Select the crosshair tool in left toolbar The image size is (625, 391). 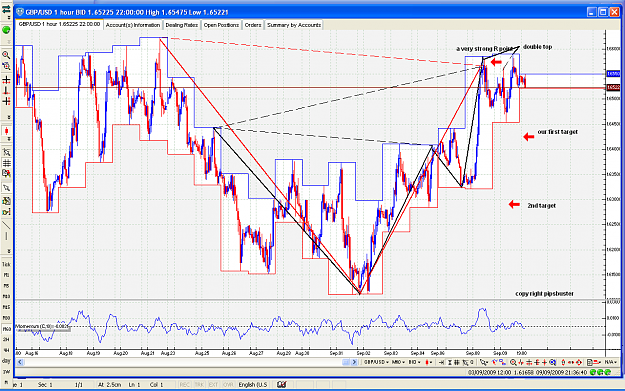6,80
